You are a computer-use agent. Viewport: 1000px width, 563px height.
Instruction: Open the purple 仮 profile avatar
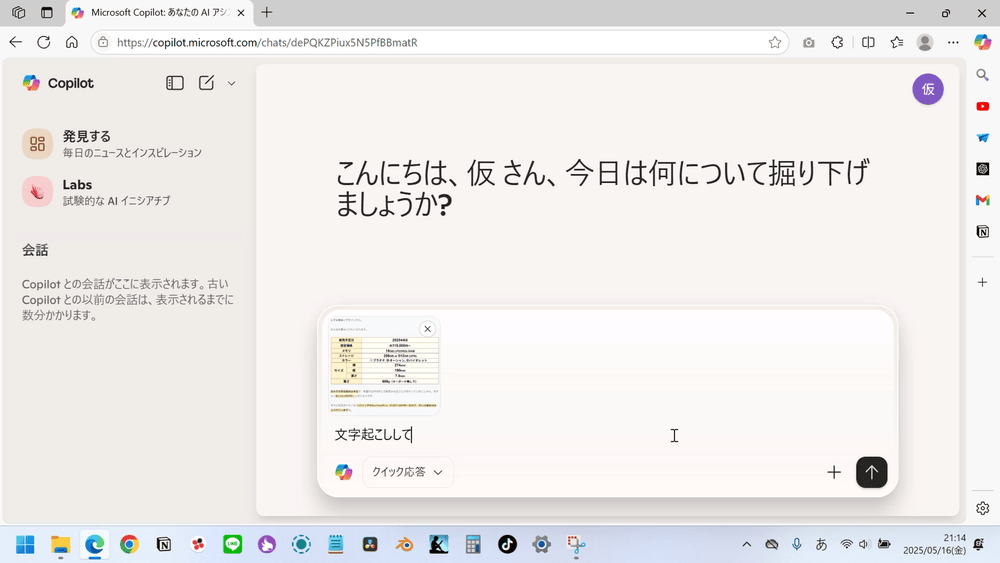(927, 89)
